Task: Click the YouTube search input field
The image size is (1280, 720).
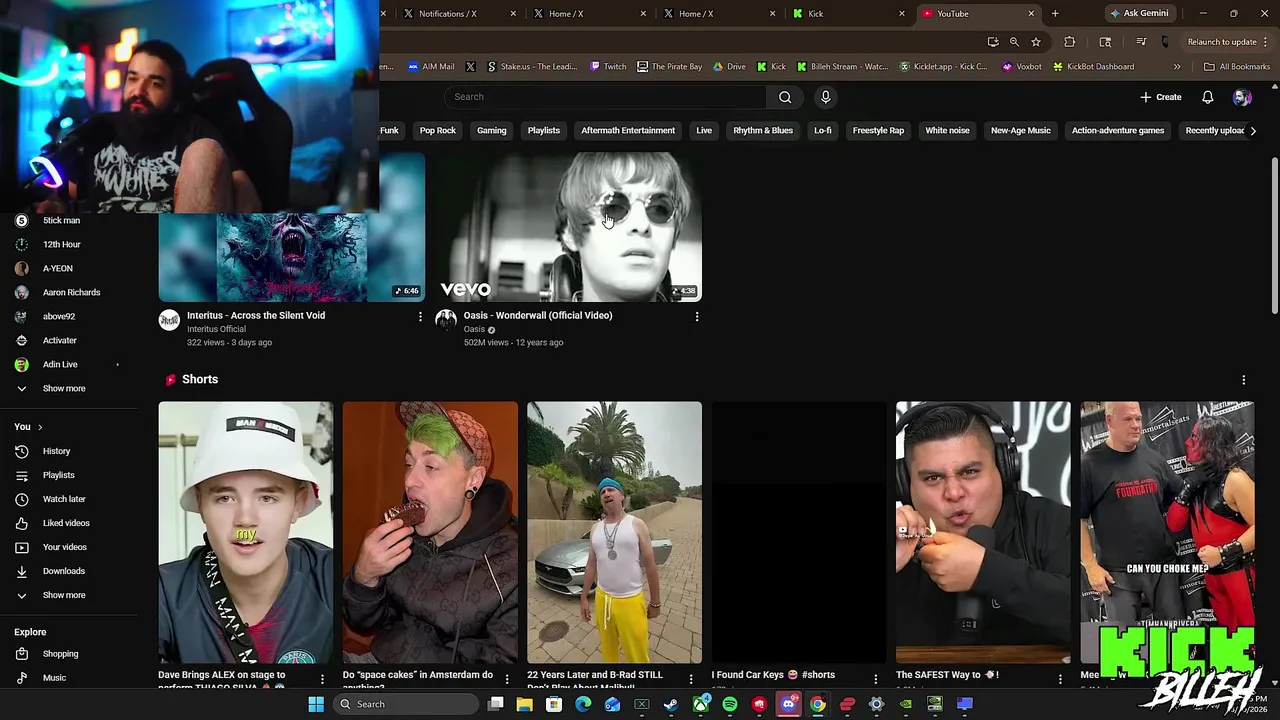Action: click(605, 97)
